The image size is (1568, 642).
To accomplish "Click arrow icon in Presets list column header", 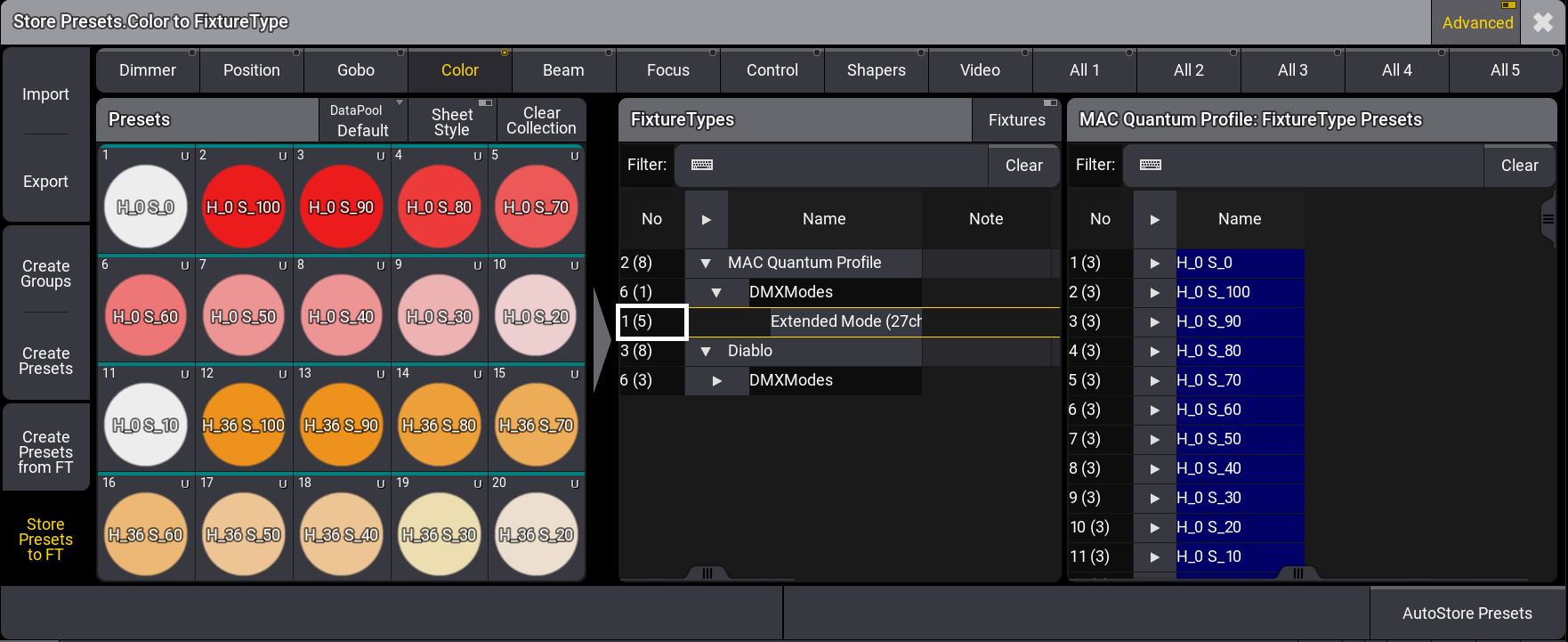I will (1154, 219).
